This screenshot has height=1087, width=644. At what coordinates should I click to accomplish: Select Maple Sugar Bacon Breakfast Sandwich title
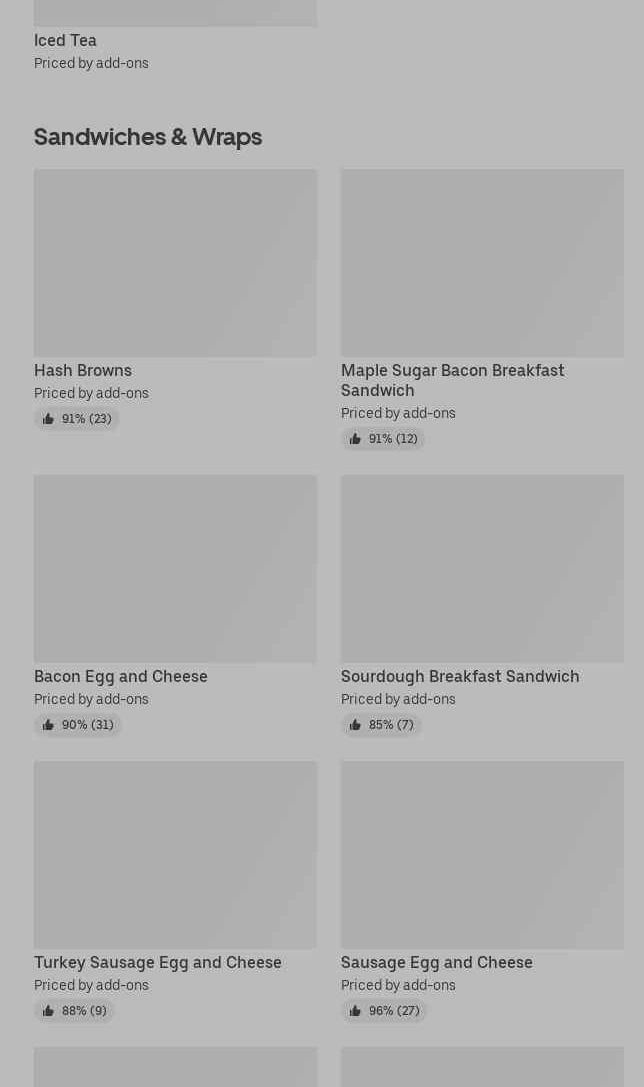coord(452,380)
